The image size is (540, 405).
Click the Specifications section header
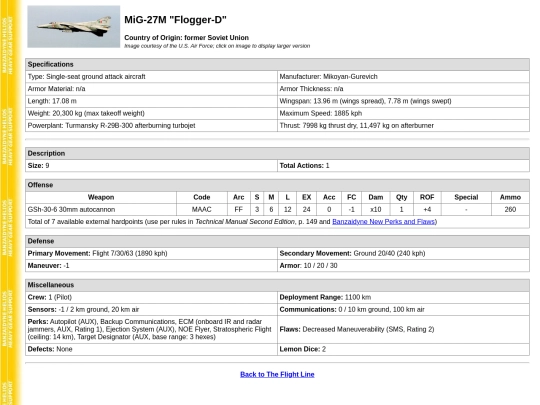pyautogui.click(x=277, y=64)
